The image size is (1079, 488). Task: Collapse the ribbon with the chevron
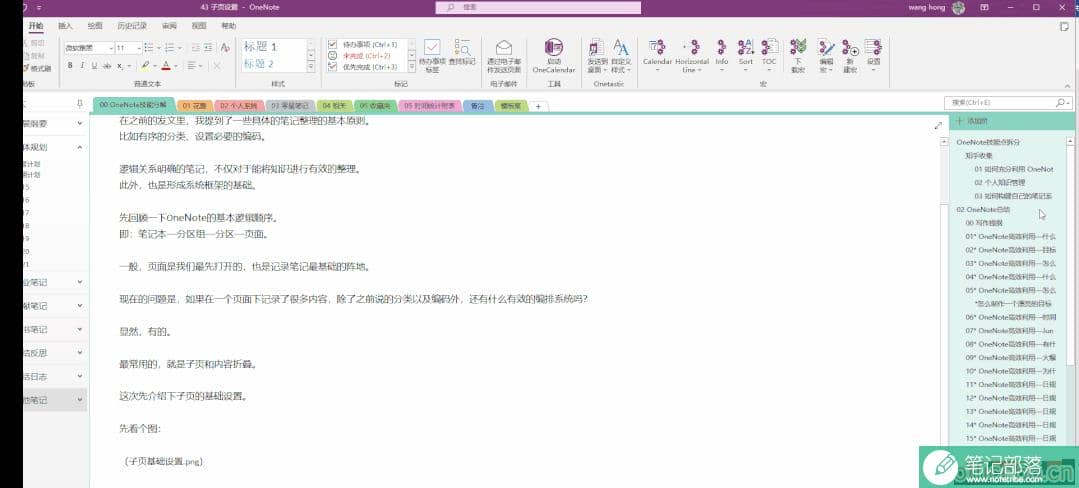click(x=1067, y=85)
